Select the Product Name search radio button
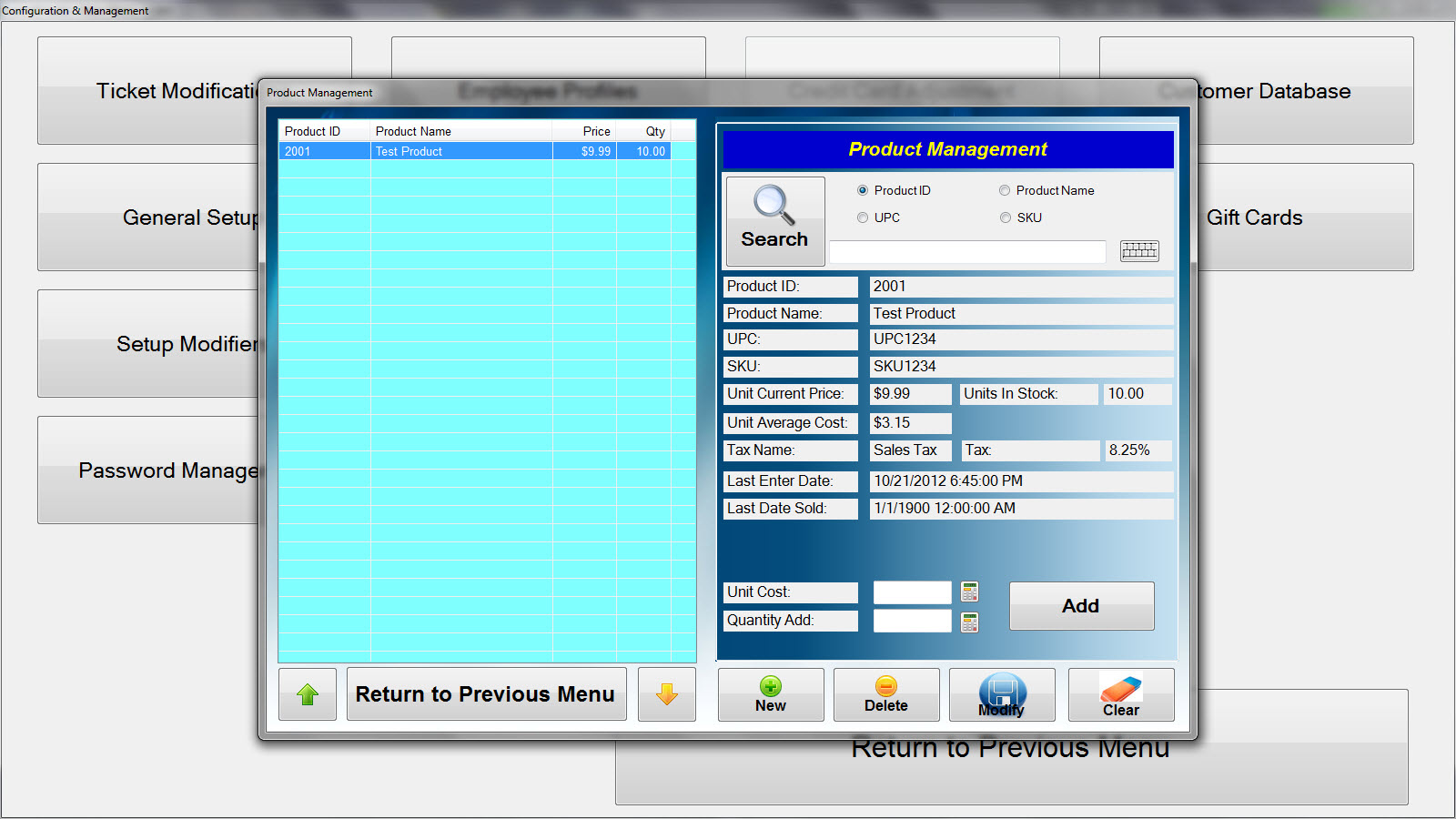 [1005, 191]
